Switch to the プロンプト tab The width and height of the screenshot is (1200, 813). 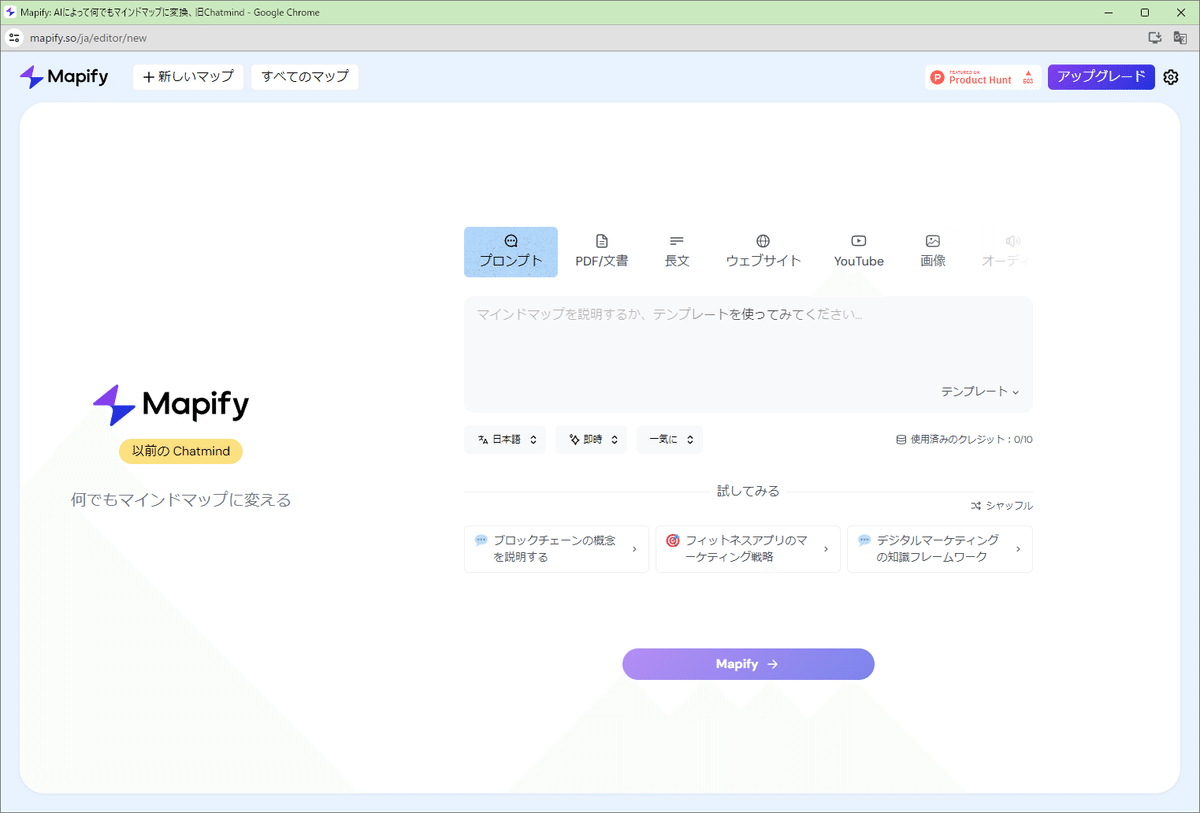coord(510,250)
